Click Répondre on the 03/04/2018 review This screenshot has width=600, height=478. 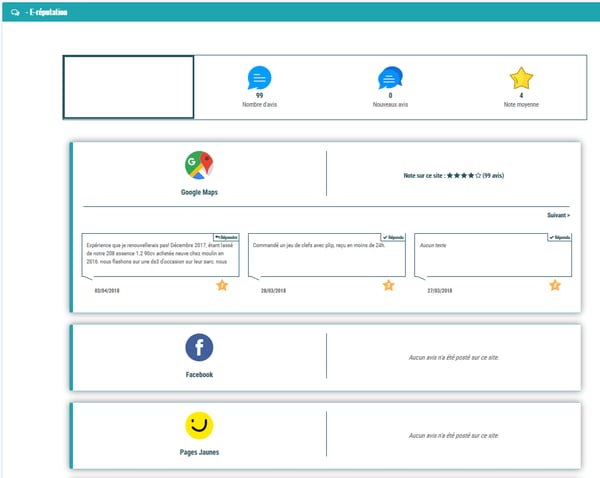[x=226, y=237]
